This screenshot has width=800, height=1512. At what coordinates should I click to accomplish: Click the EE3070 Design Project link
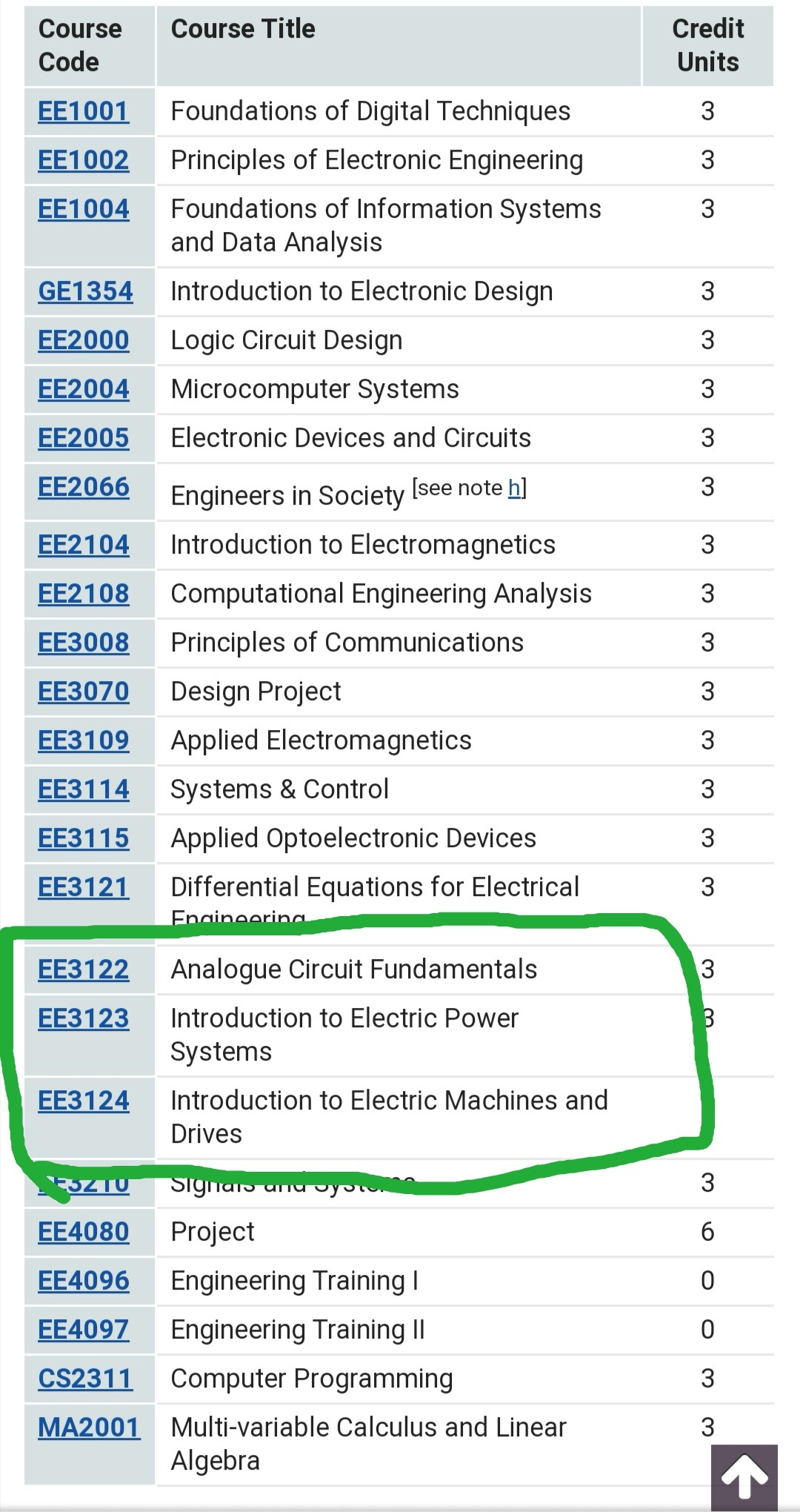click(83, 692)
